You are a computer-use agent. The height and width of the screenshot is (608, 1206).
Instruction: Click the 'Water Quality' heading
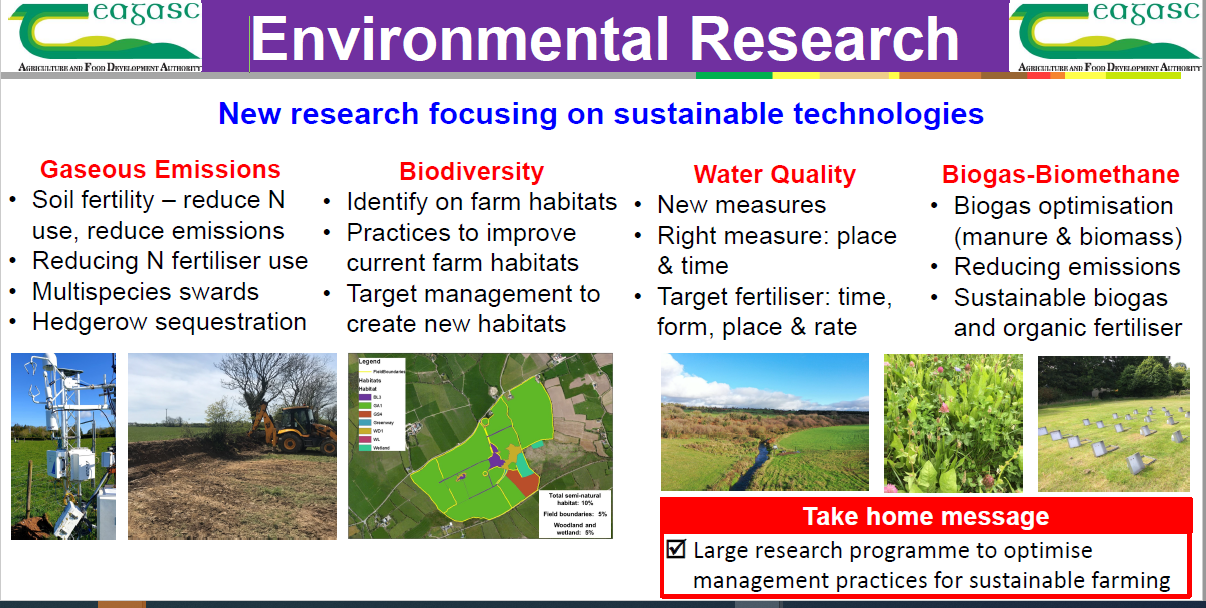pos(775,175)
